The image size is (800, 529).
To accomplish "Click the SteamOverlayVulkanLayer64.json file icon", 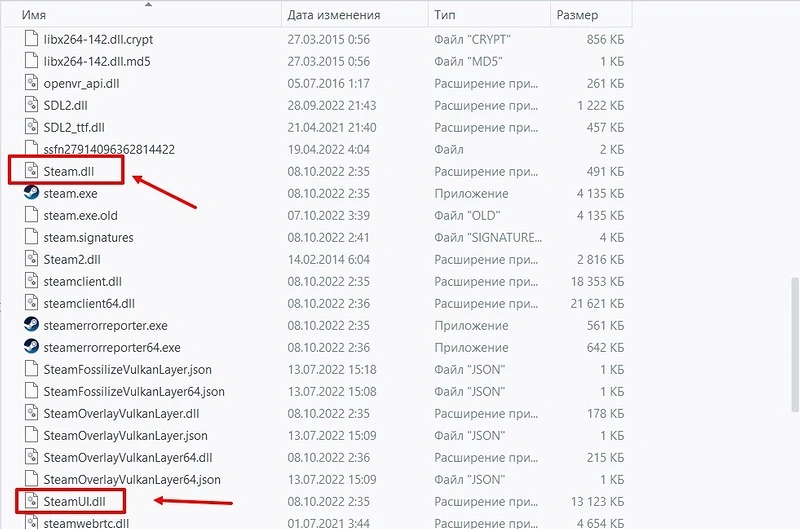I will tap(31, 478).
